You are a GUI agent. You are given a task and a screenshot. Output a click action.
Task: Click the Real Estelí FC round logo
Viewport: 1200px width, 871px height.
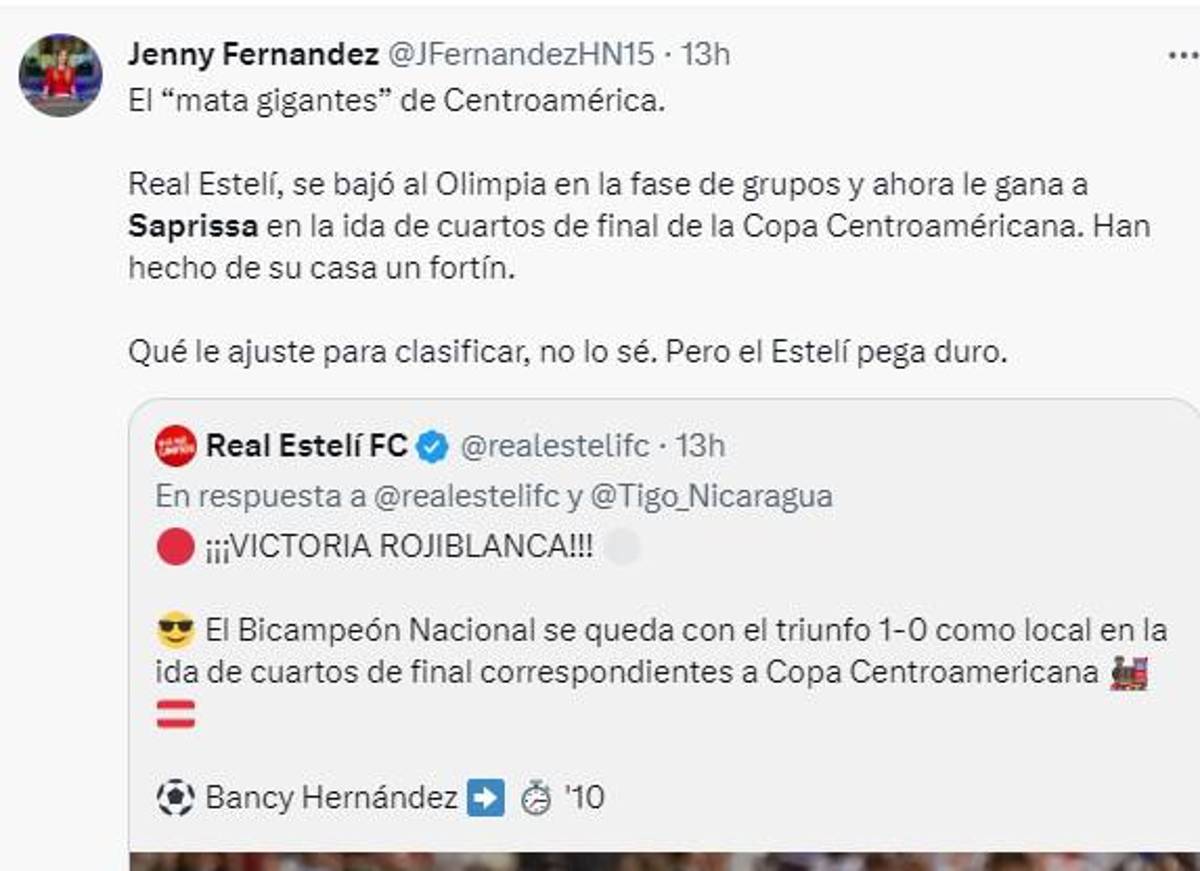point(176,446)
